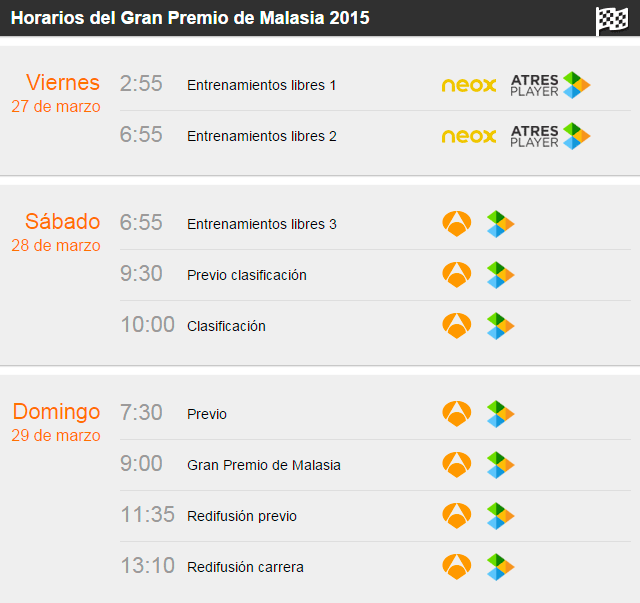This screenshot has width=640, height=603.
Task: Open the Atresplayer logo for Entrenamientos libres 2
Action: pyautogui.click(x=550, y=136)
